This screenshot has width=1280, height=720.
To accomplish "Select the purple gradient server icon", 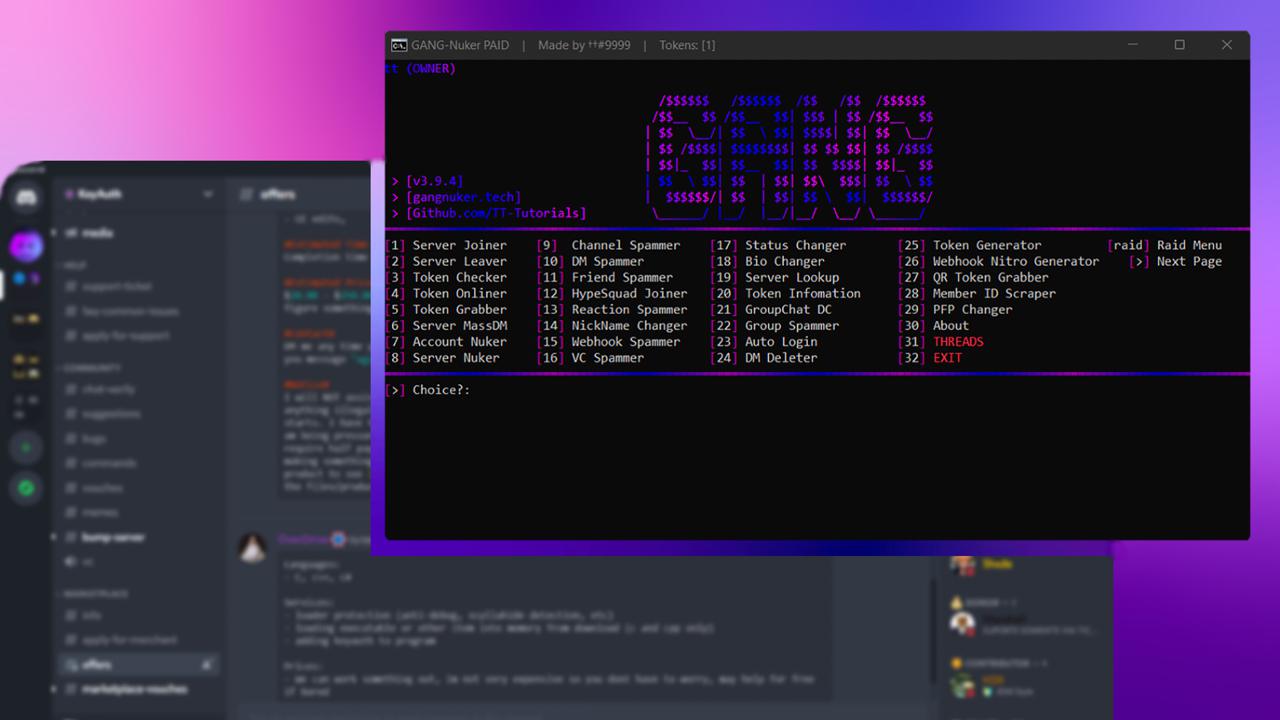I will pyautogui.click(x=26, y=246).
